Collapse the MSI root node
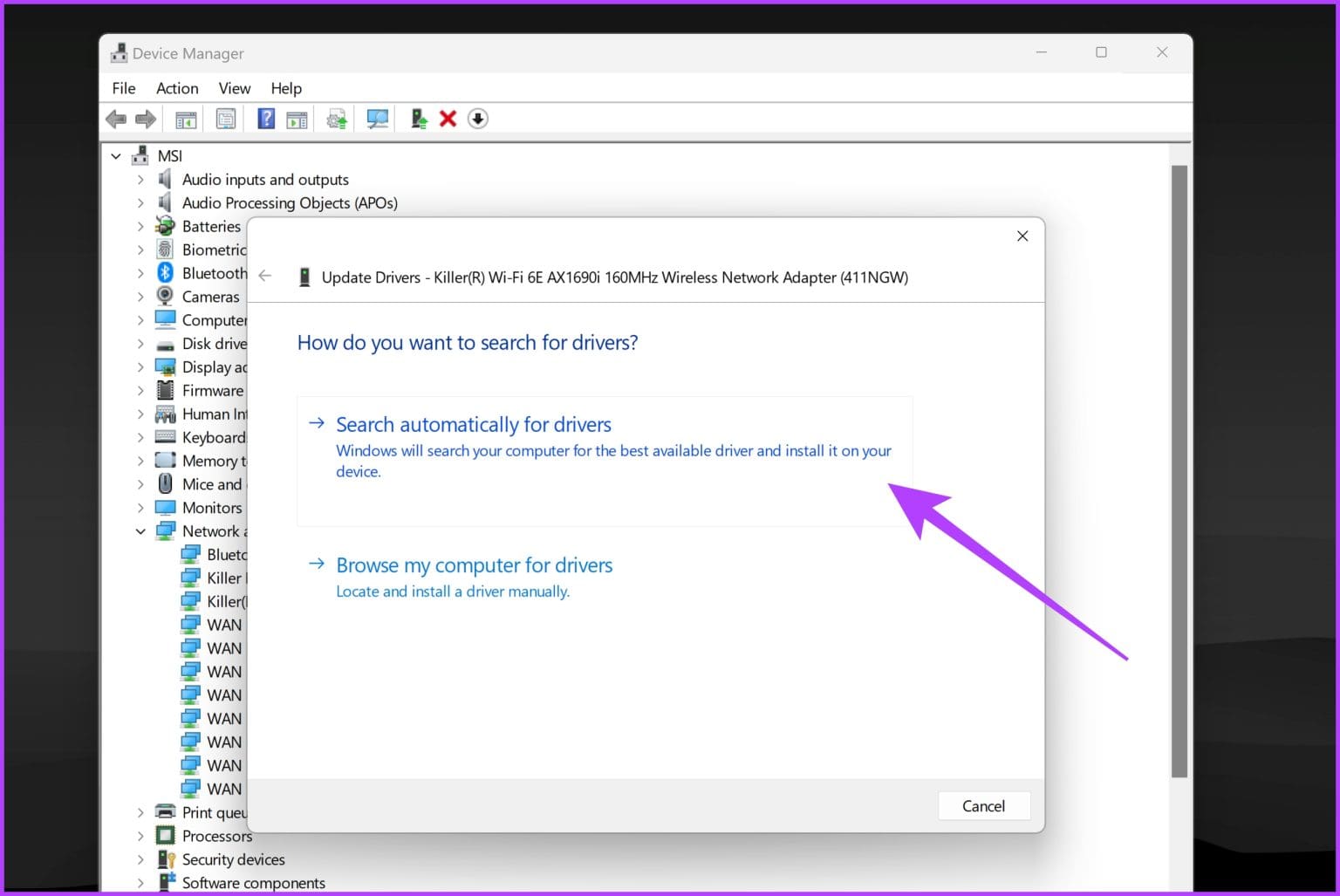This screenshot has height=896, width=1340. point(116,155)
